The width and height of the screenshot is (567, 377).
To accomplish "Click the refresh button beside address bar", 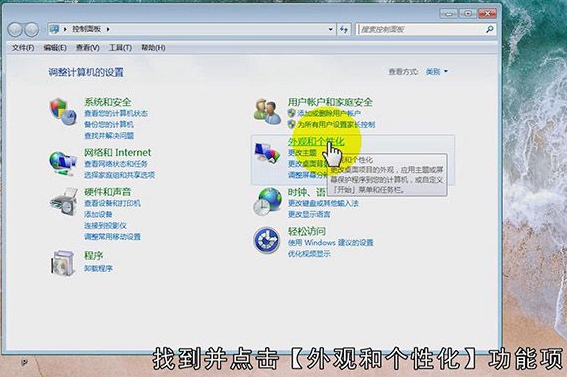I will (x=344, y=29).
